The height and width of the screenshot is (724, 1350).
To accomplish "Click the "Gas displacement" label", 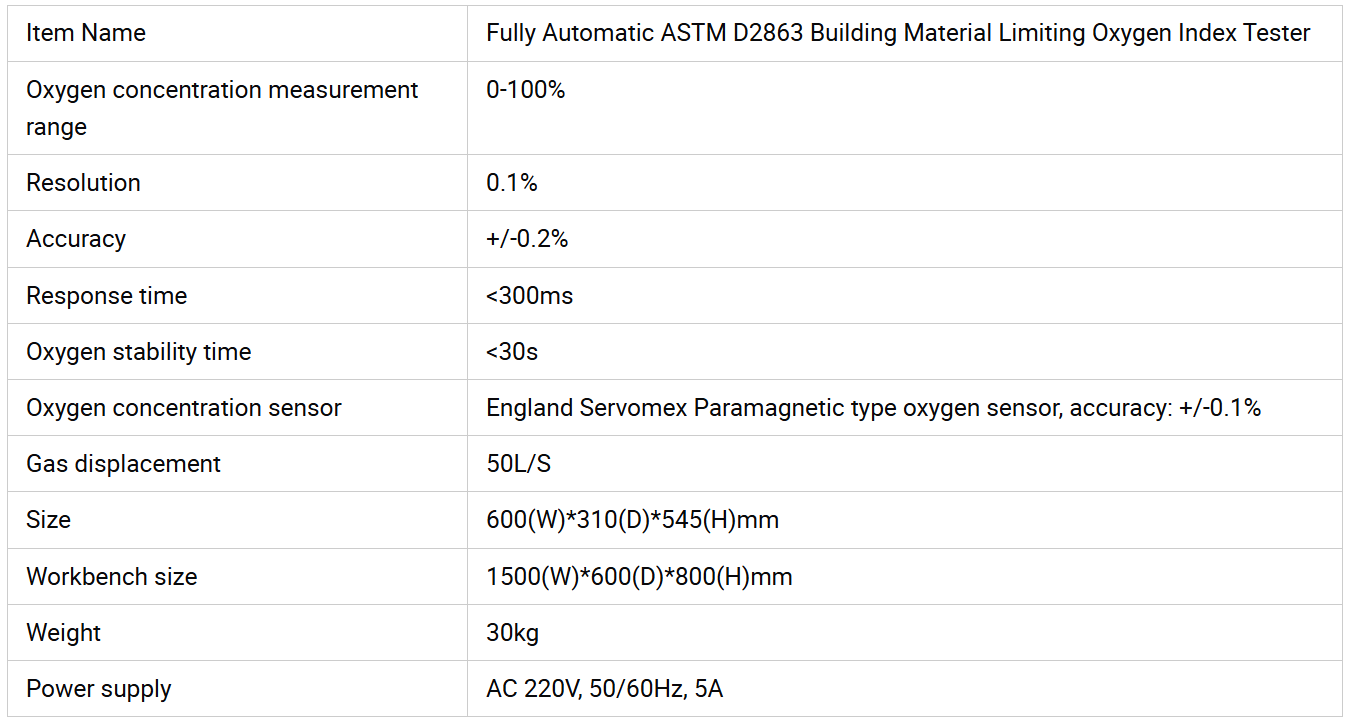I will (x=123, y=464).
